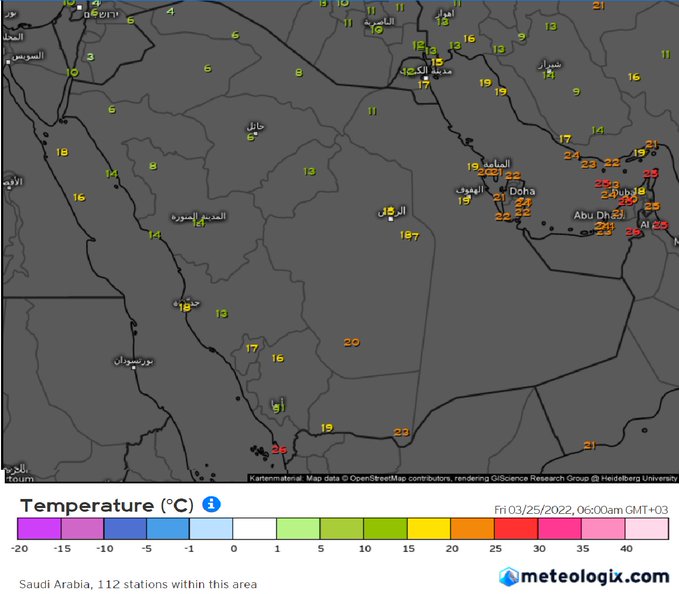Viewport: 679px width, 594px height.
Task: Click the Abu Dhabi city label
Action: point(597,215)
